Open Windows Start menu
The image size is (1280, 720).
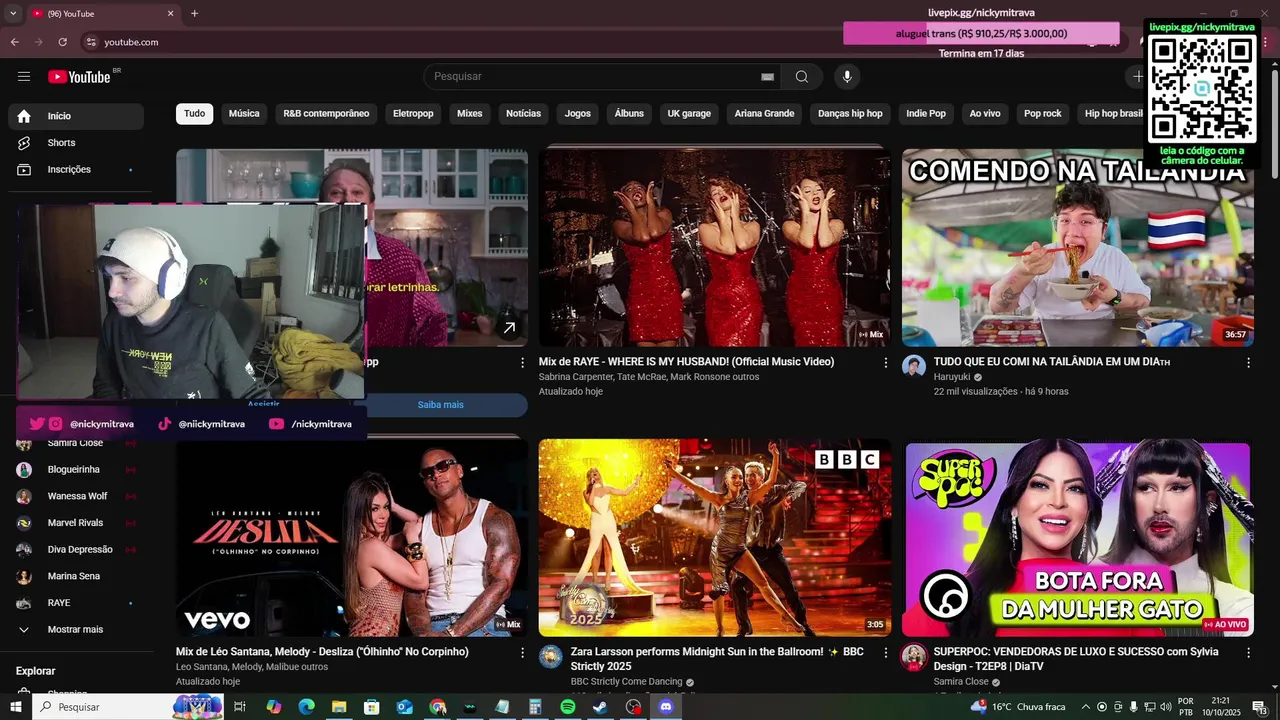coord(16,707)
